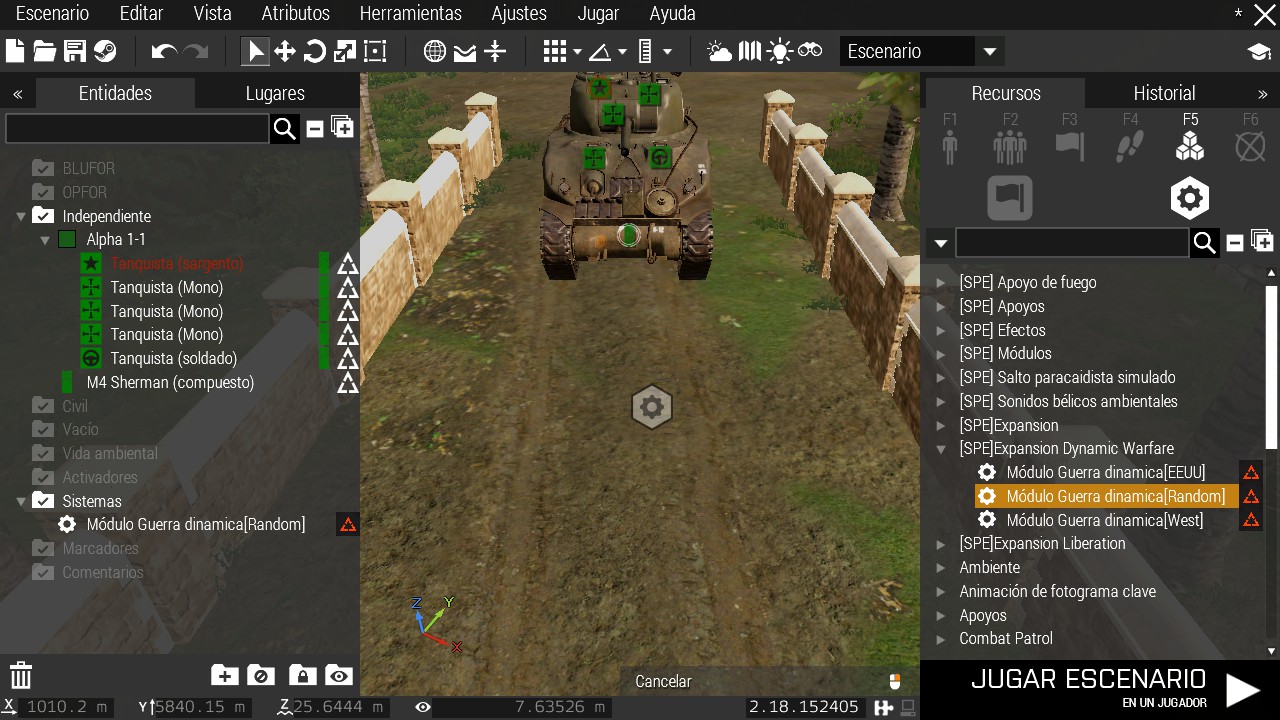Select logic entities flag submode icon
This screenshot has width=1280, height=720.
click(1010, 198)
